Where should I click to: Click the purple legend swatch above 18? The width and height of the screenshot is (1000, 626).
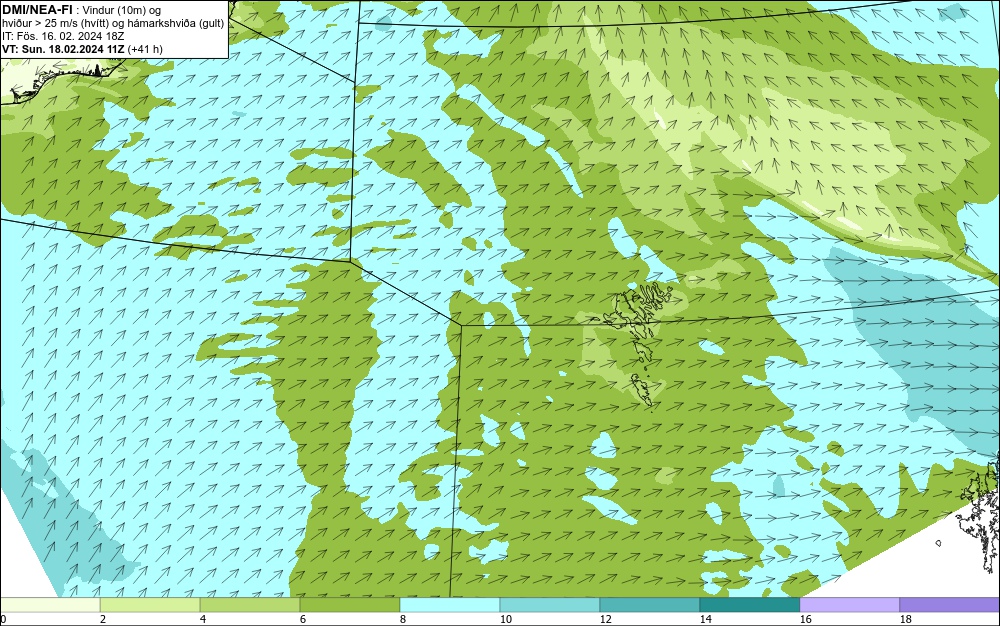(x=950, y=605)
